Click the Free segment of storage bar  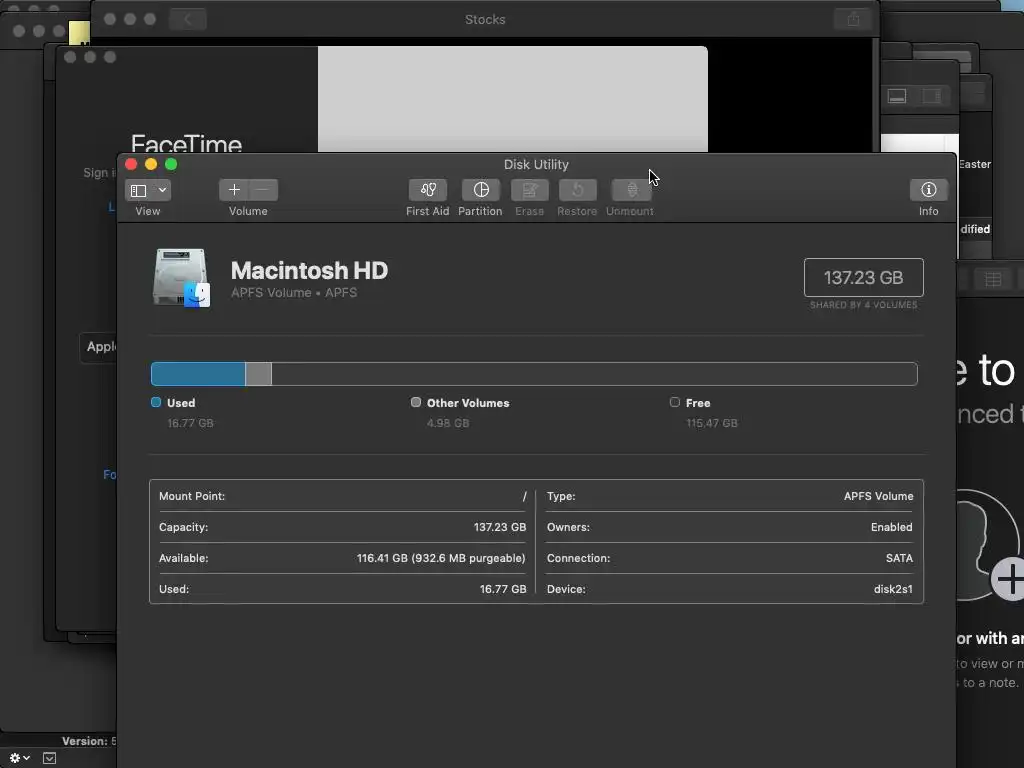594,374
